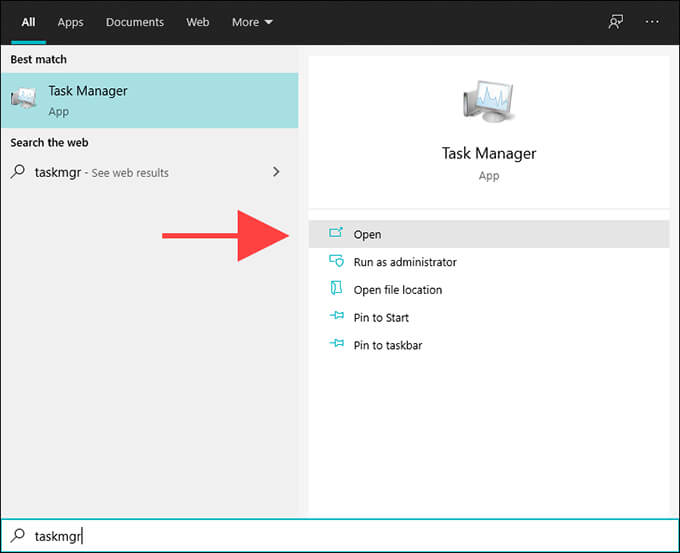Viewport: 680px width, 553px height.
Task: Select Task Manager best match result
Action: pyautogui.click(x=150, y=101)
